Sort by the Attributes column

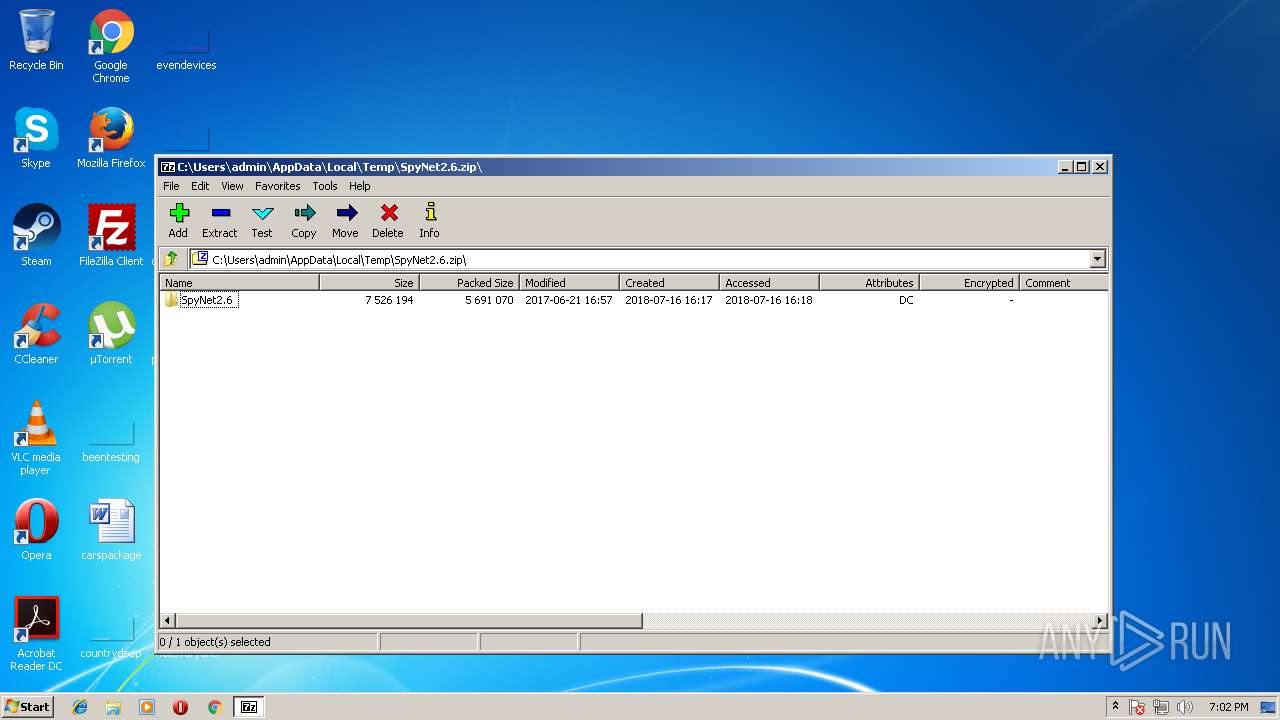tap(869, 283)
